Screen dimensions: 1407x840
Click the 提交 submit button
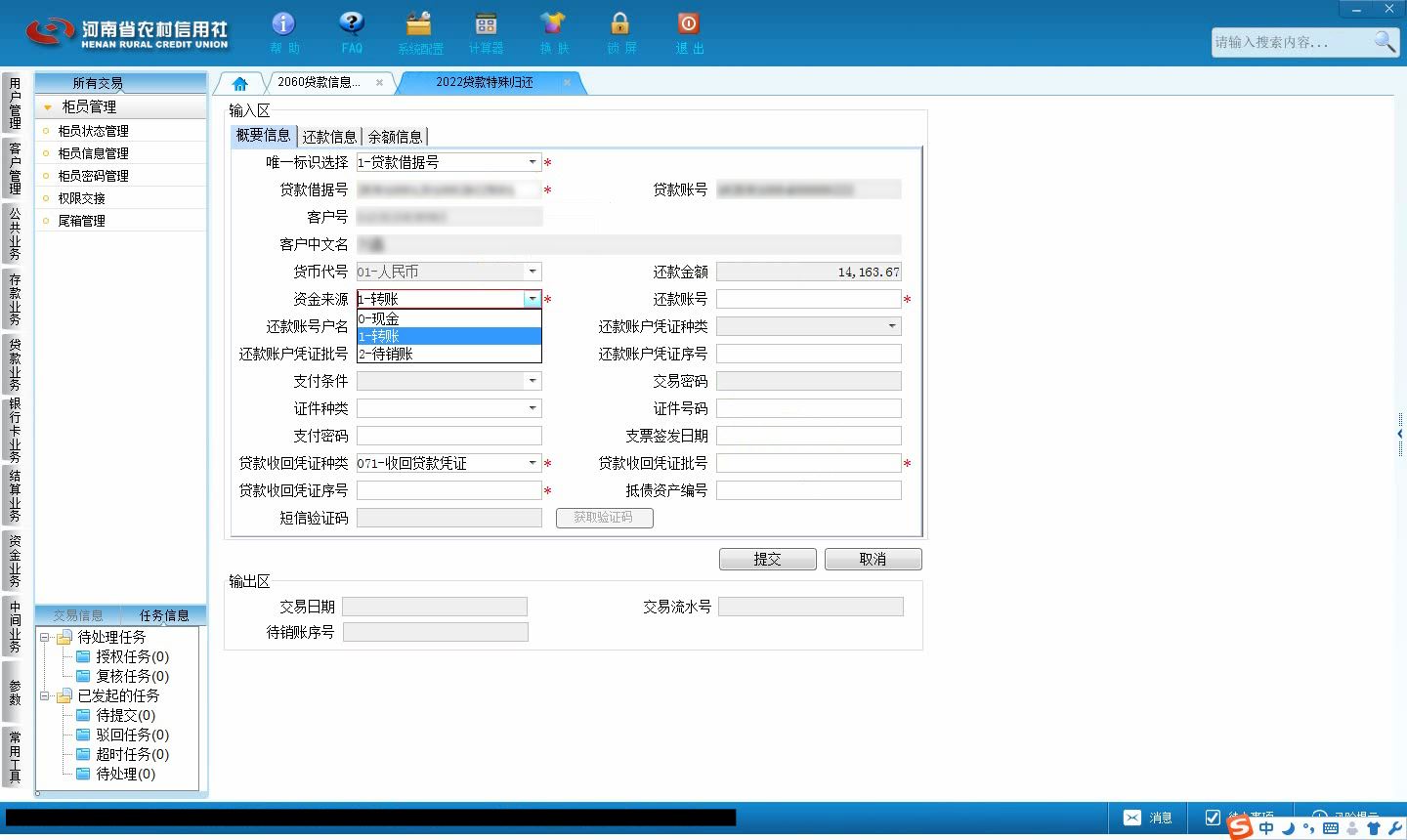(x=767, y=559)
